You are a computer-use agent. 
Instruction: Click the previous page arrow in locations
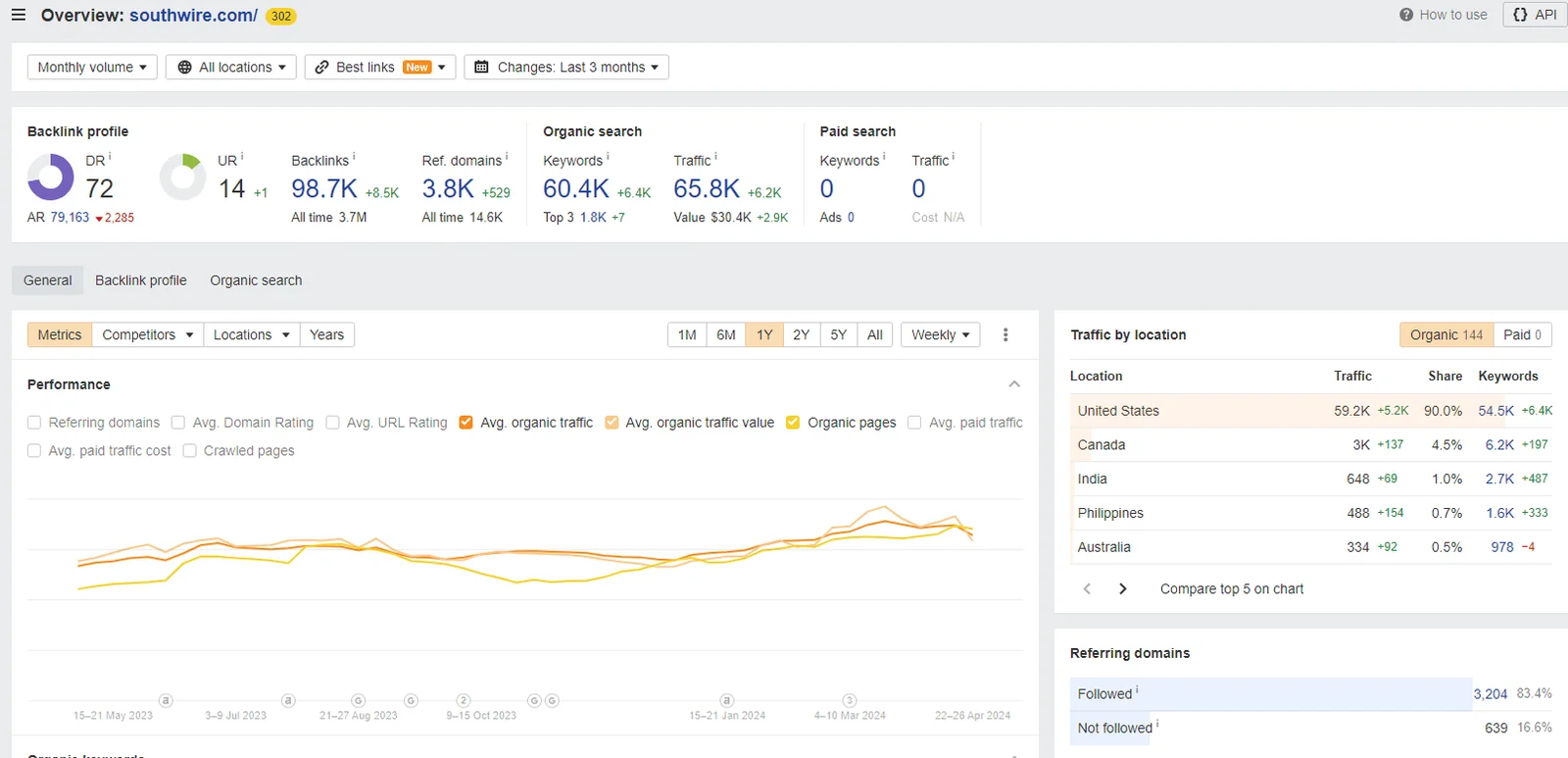pos(1087,589)
